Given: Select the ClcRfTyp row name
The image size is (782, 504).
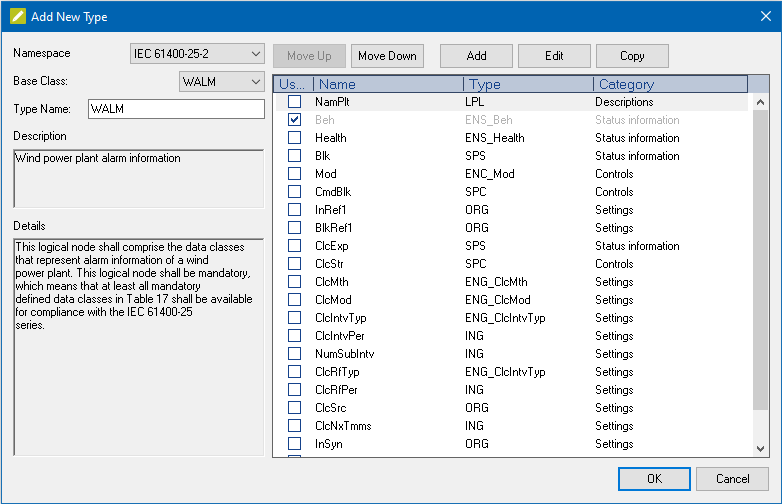Looking at the screenshot, I should (x=337, y=371).
